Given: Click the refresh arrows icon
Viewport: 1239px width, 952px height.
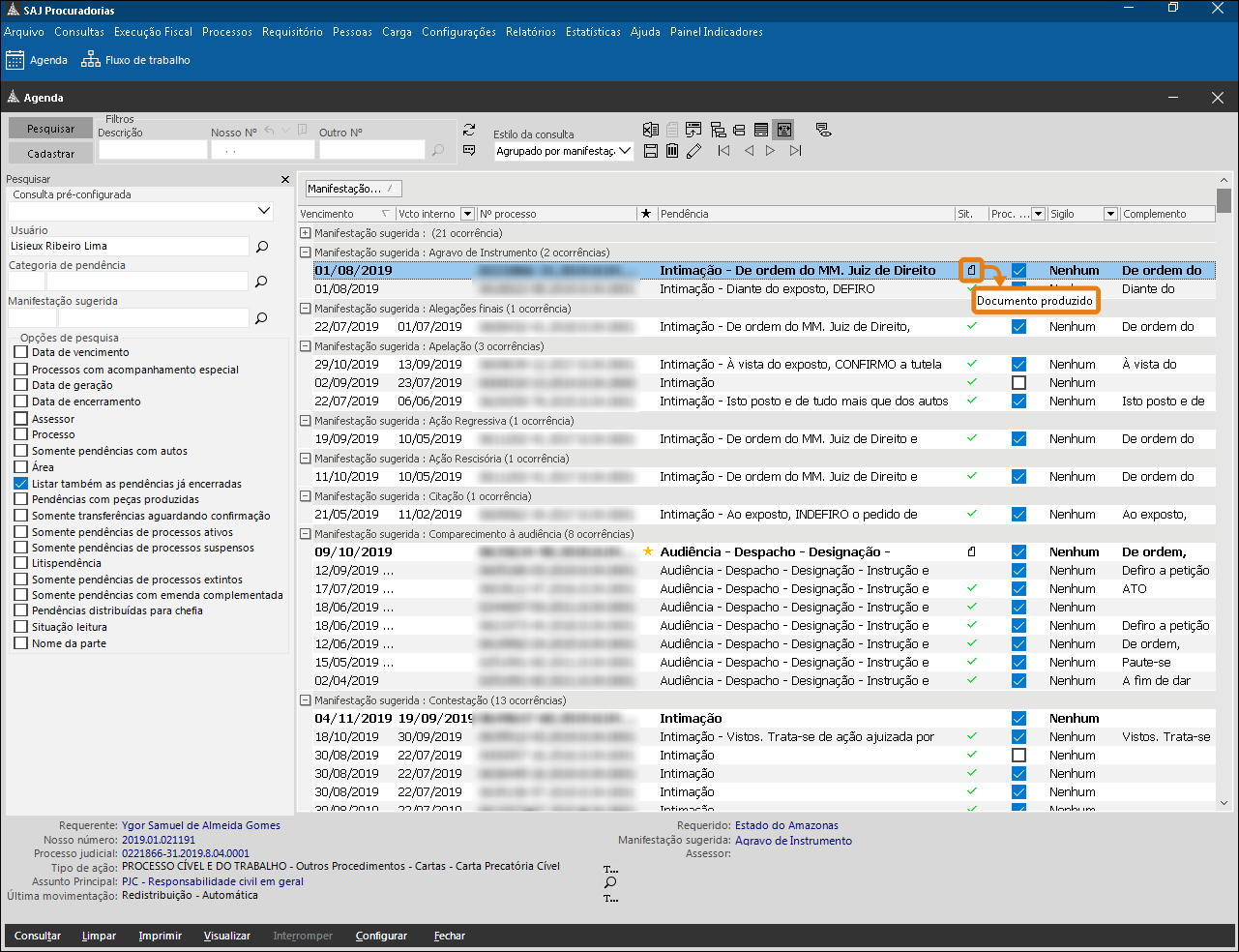Looking at the screenshot, I should click(x=469, y=130).
